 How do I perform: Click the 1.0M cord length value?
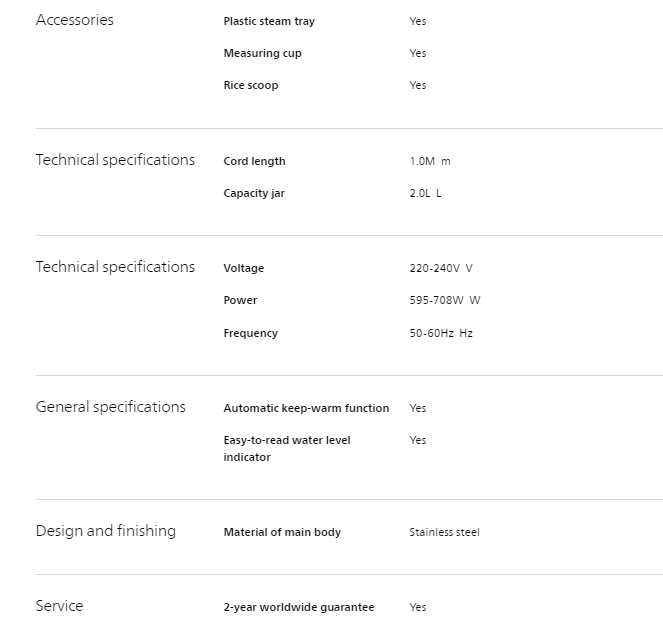coord(429,161)
